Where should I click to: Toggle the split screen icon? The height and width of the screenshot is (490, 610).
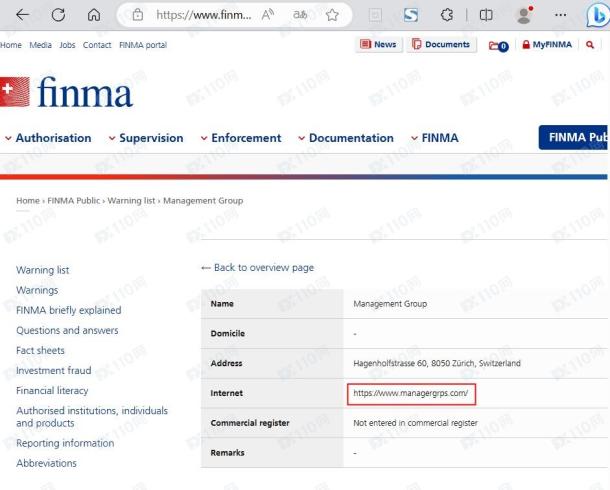tap(486, 15)
